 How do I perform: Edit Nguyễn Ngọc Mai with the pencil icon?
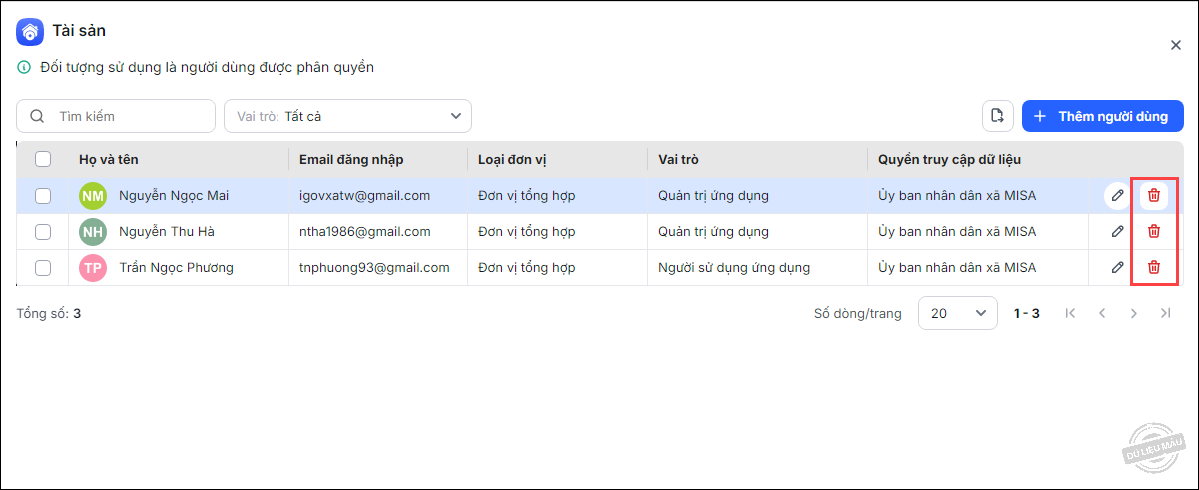click(1117, 195)
